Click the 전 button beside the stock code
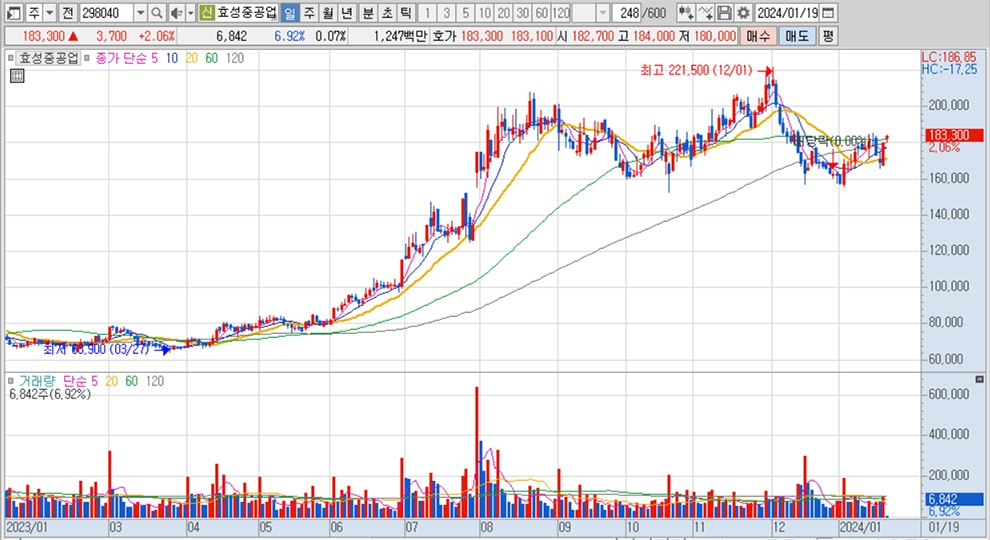 68,13
